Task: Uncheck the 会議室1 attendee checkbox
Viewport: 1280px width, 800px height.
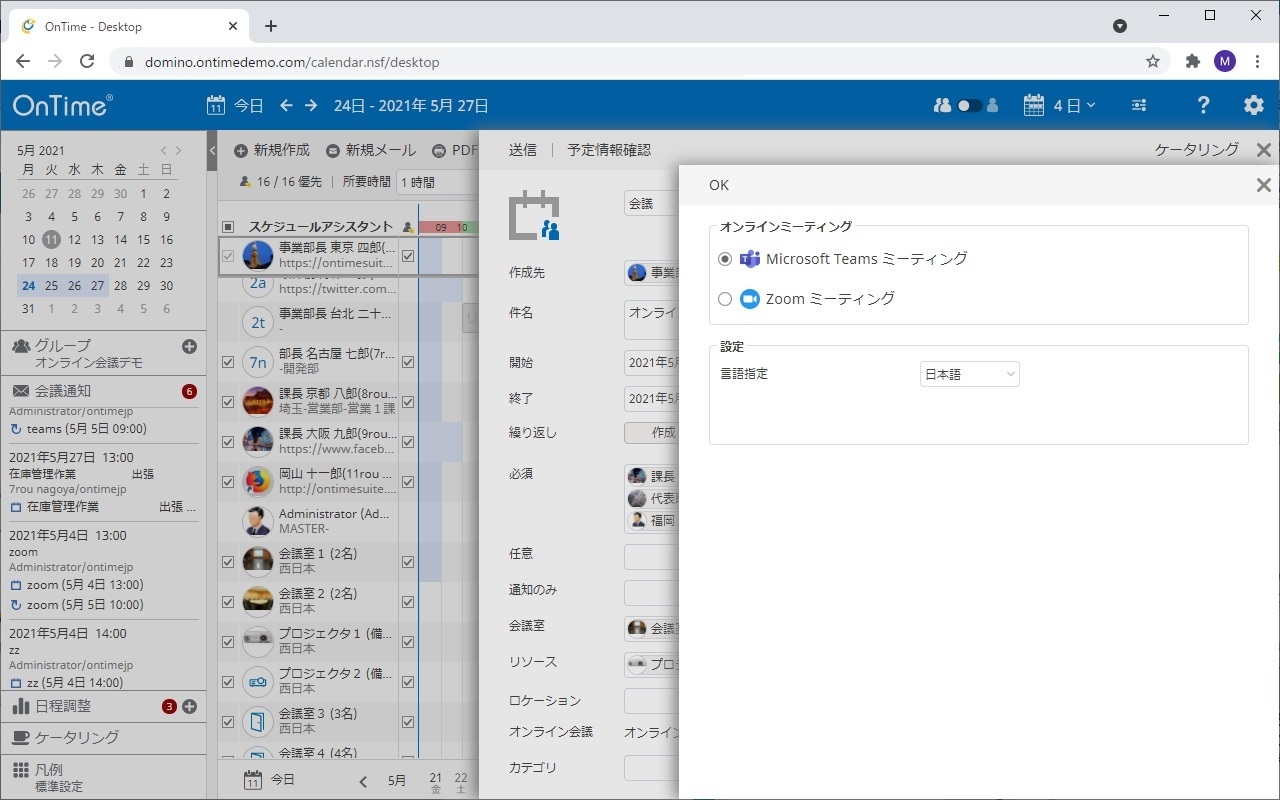Action: click(227, 561)
